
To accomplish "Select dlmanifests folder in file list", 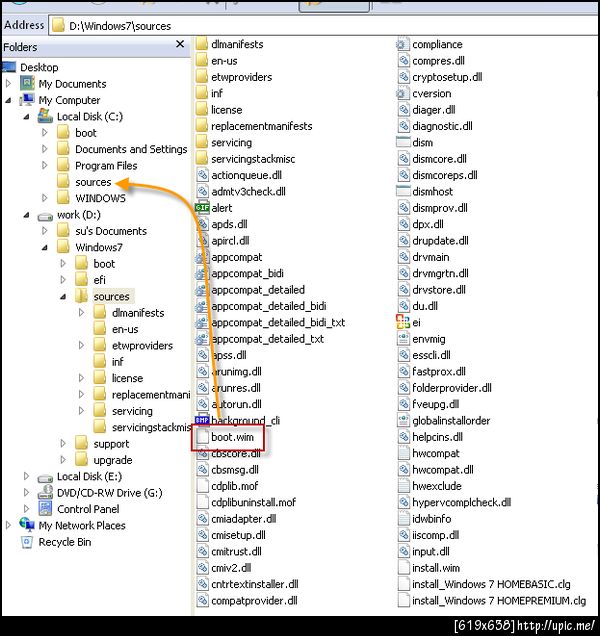I will tap(237, 44).
